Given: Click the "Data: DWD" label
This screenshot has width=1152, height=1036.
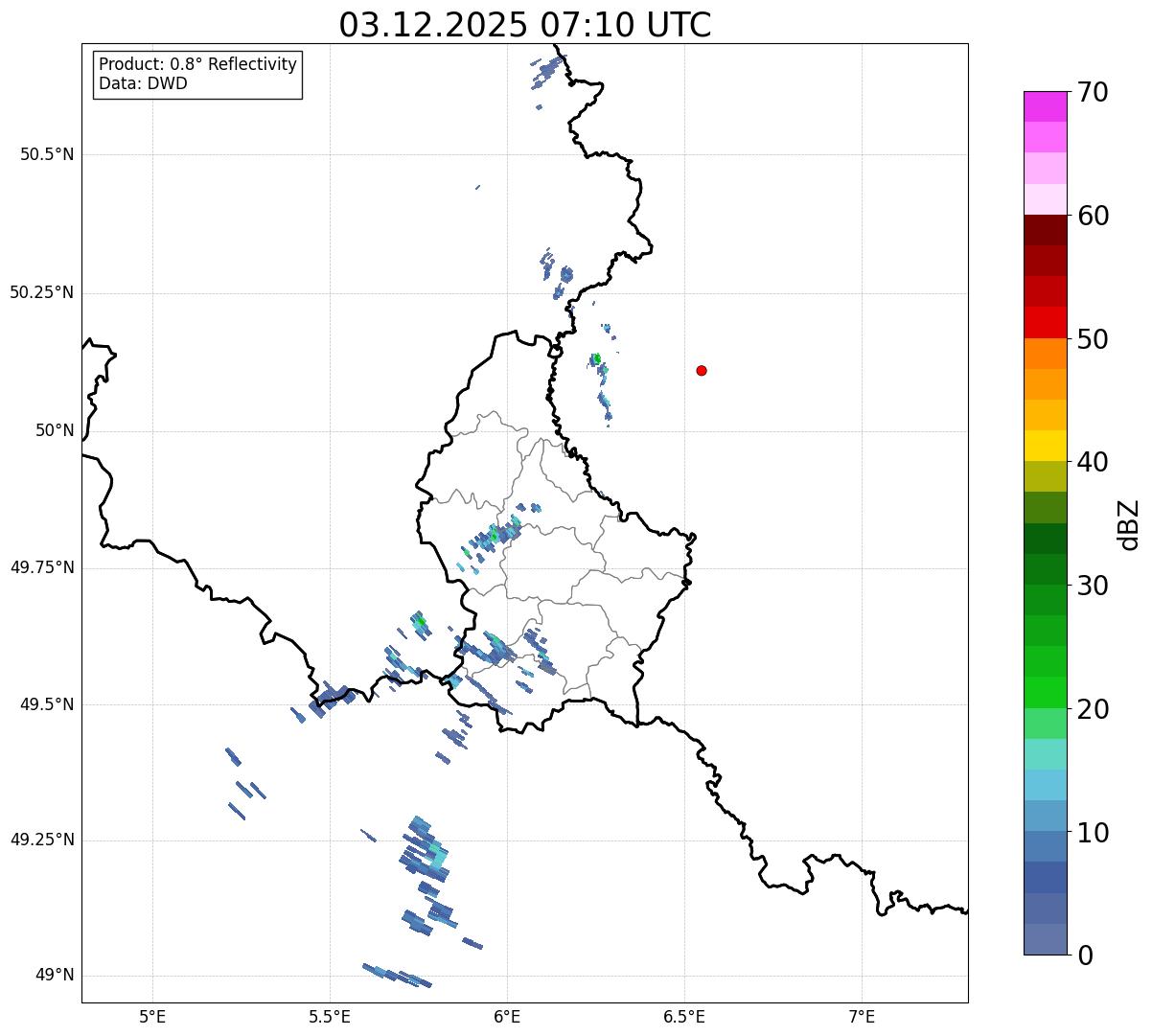Looking at the screenshot, I should 144,83.
